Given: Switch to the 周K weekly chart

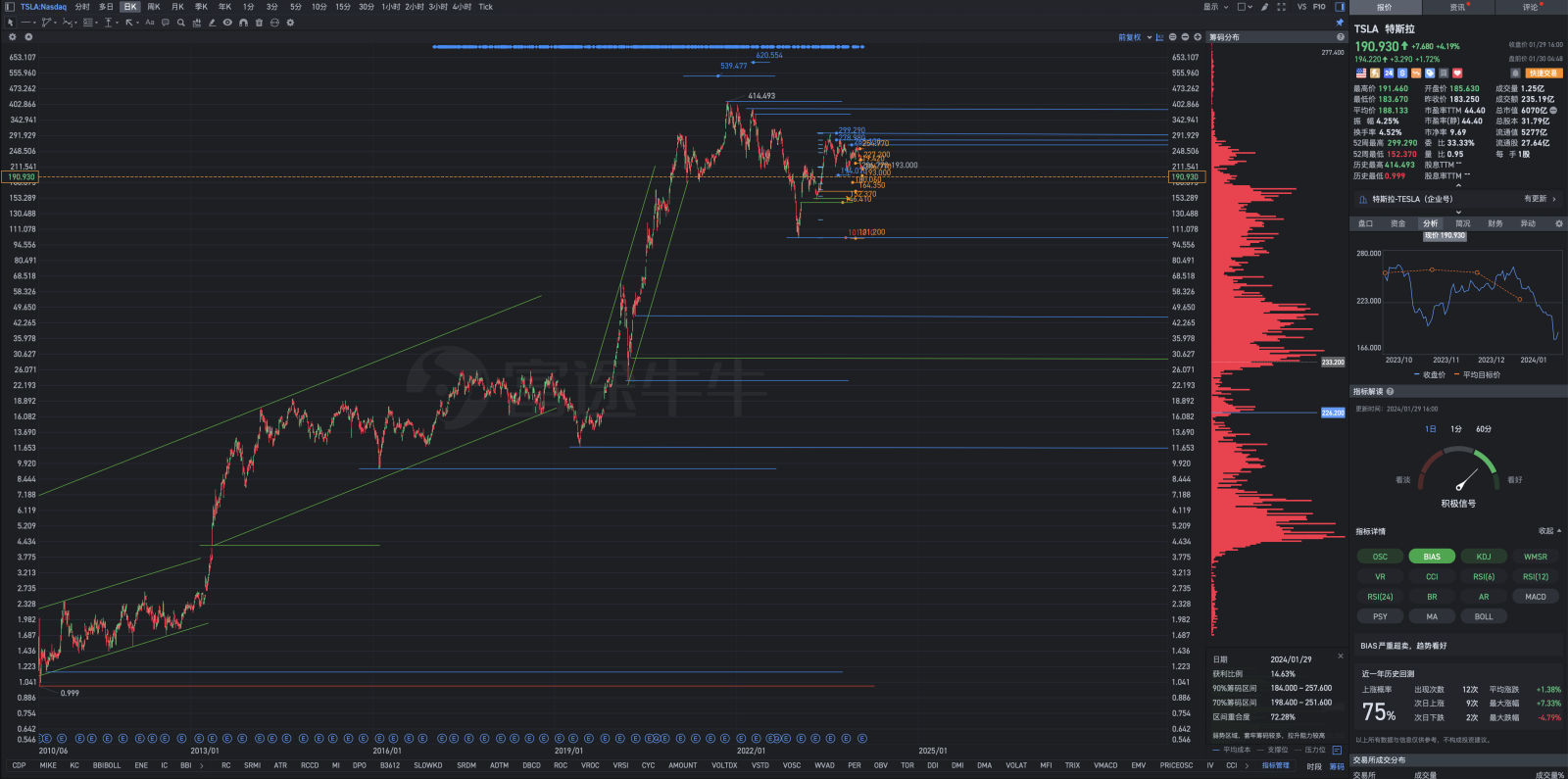Looking at the screenshot, I should click(154, 7).
